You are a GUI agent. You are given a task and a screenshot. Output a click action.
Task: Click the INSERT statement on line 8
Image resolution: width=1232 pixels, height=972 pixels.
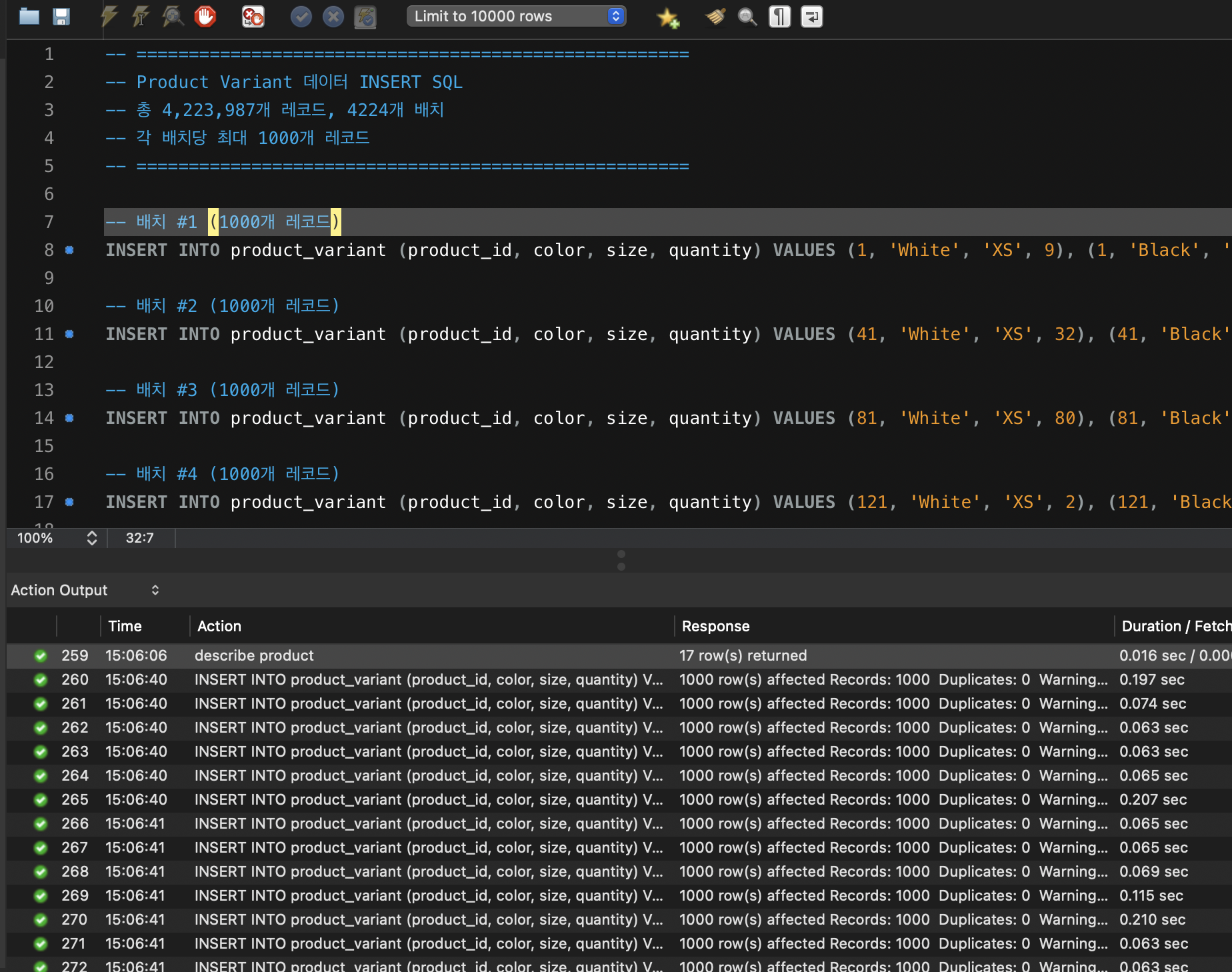coord(668,250)
